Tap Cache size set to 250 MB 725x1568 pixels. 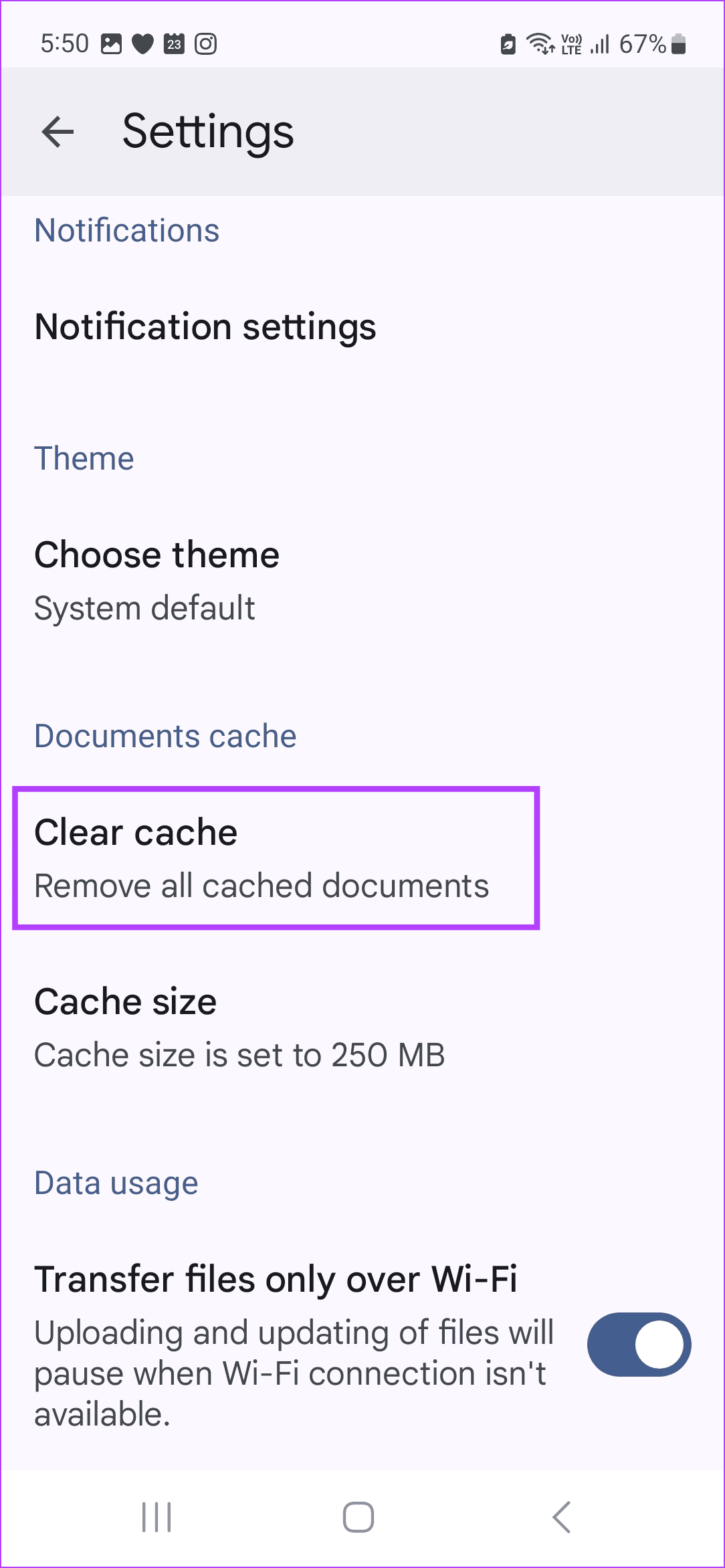coord(239,1027)
